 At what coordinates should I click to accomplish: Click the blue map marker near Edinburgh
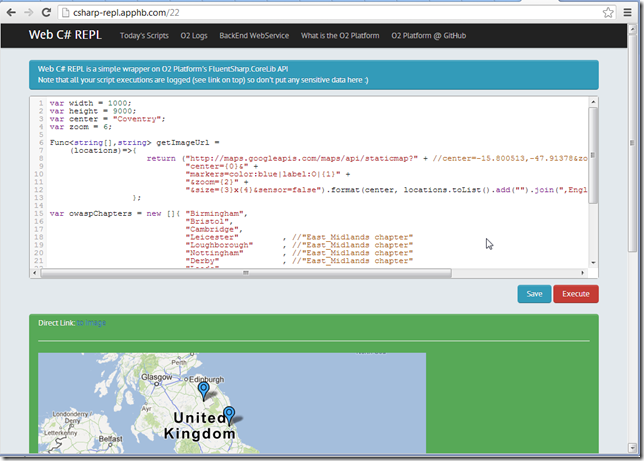203,391
